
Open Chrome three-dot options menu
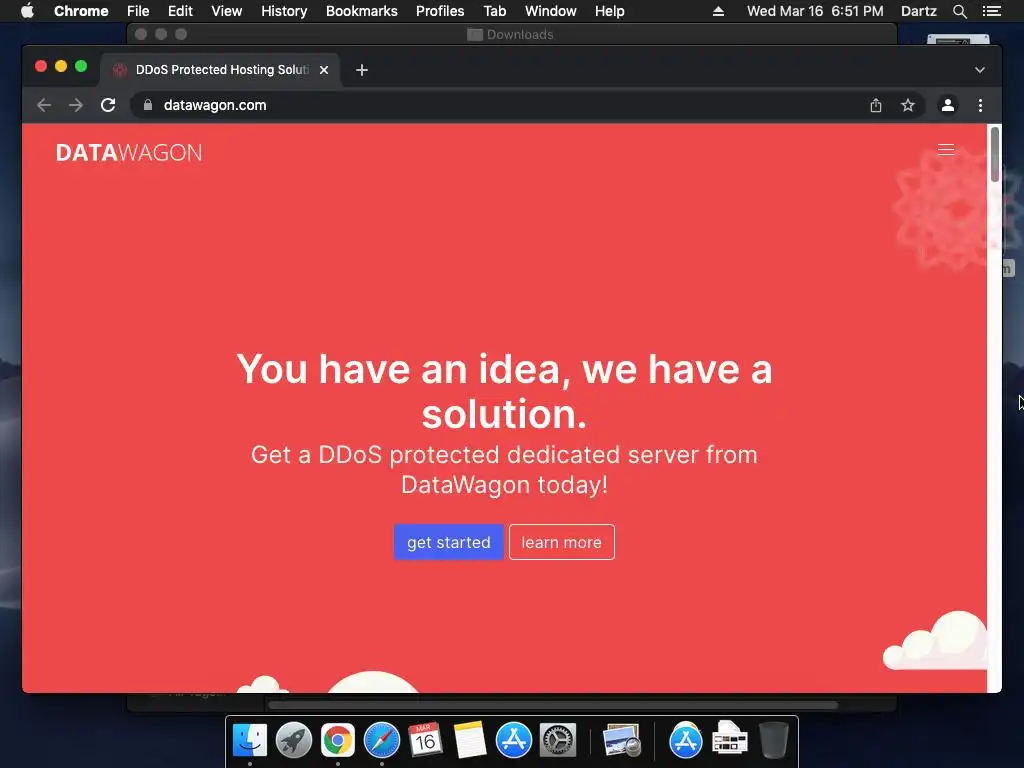(980, 105)
